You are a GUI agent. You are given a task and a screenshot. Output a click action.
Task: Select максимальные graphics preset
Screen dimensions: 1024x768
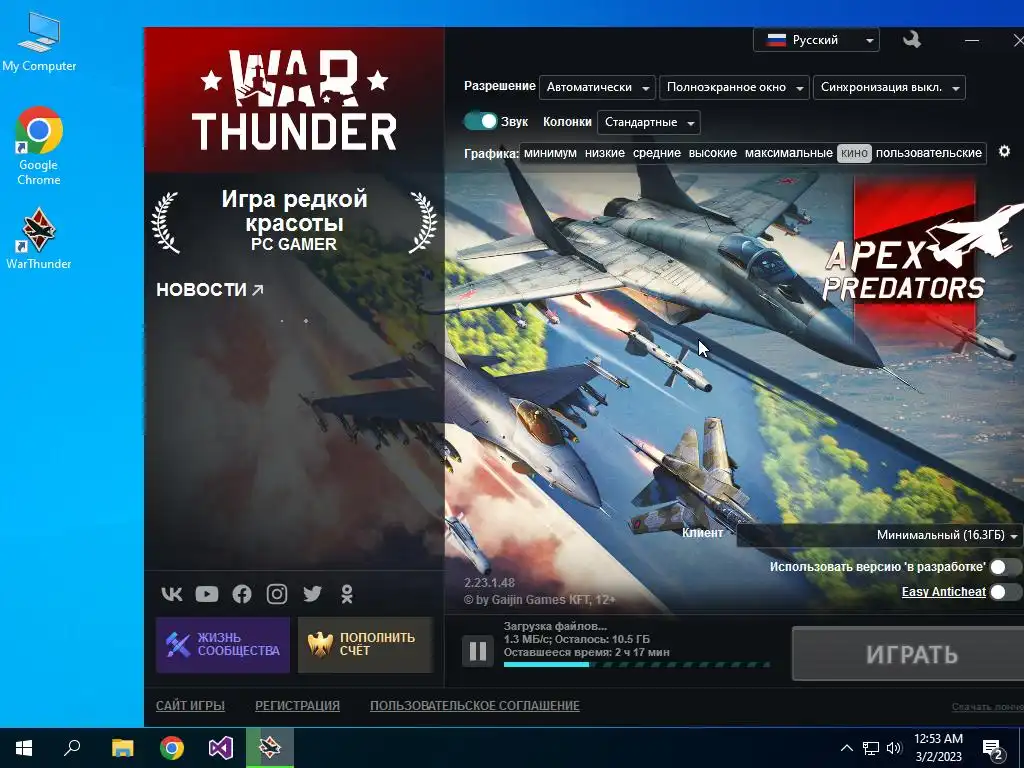point(788,153)
